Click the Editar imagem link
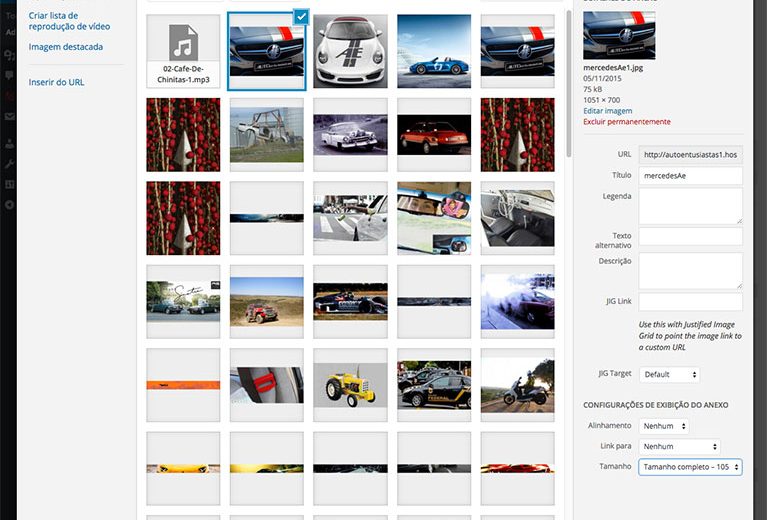The width and height of the screenshot is (767, 520). [x=608, y=111]
